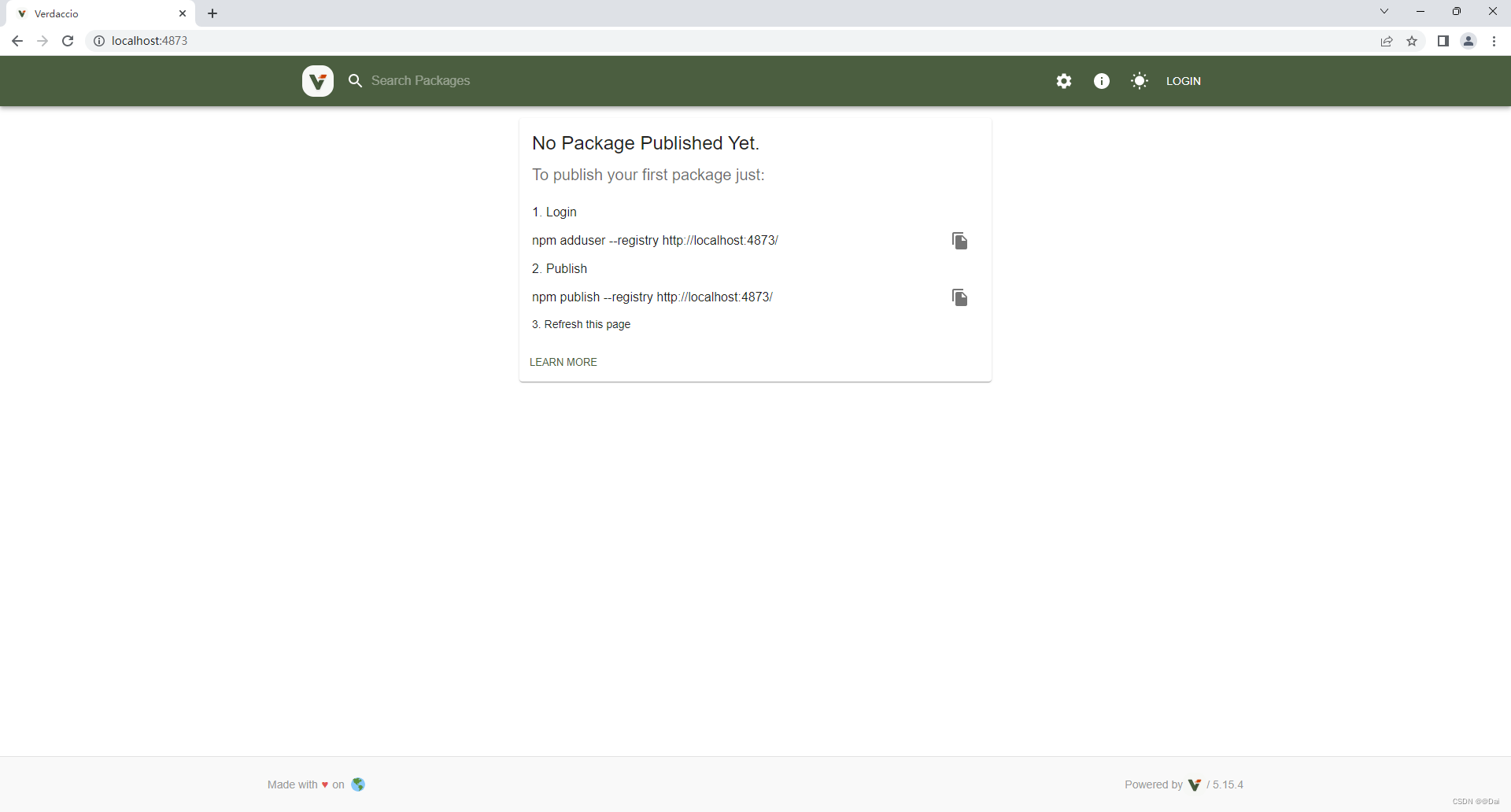Screen dimensions: 1511x812
Task: Click the 5.15.4 version text
Action: tap(1228, 784)
